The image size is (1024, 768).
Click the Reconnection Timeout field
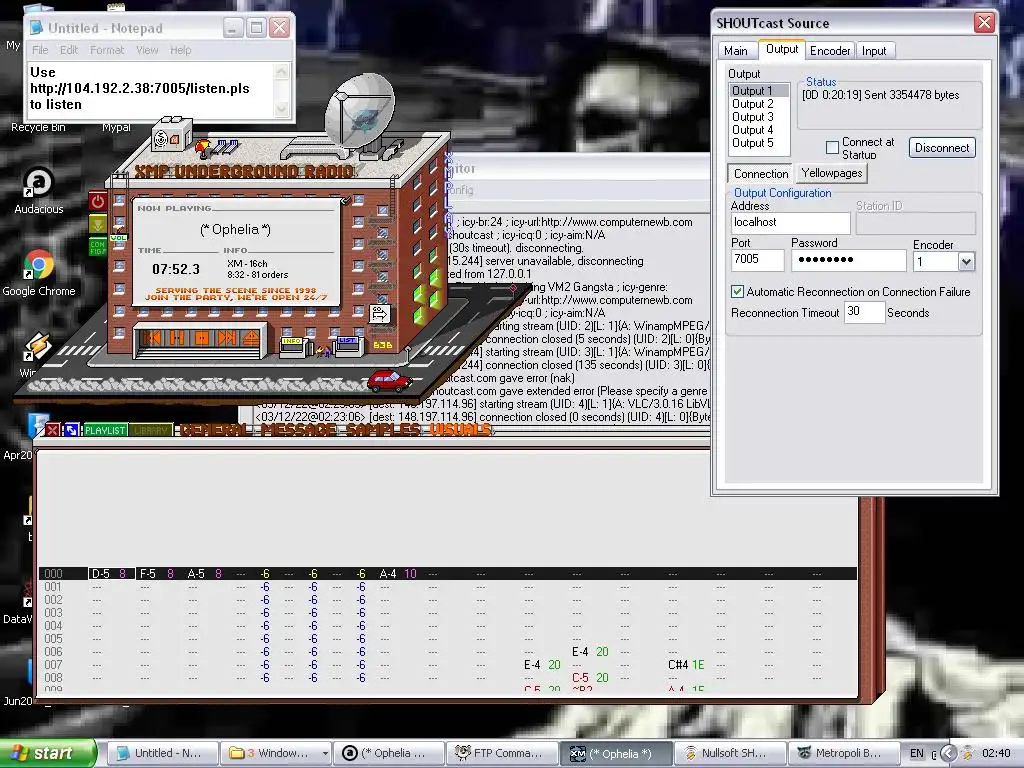[863, 312]
